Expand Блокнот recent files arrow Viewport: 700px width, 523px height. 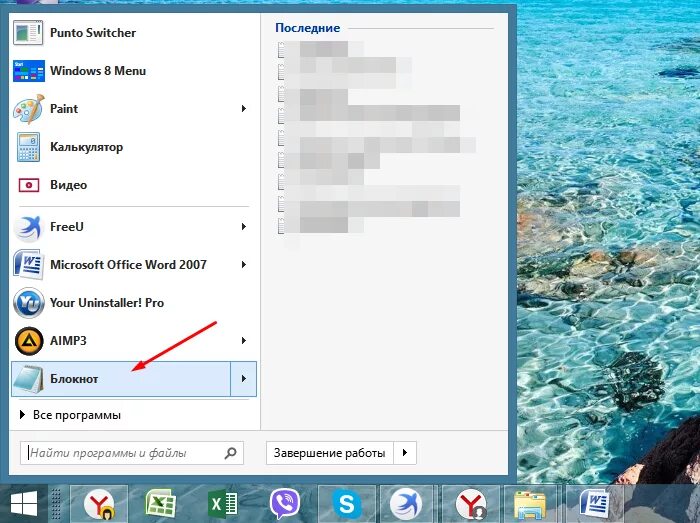244,379
